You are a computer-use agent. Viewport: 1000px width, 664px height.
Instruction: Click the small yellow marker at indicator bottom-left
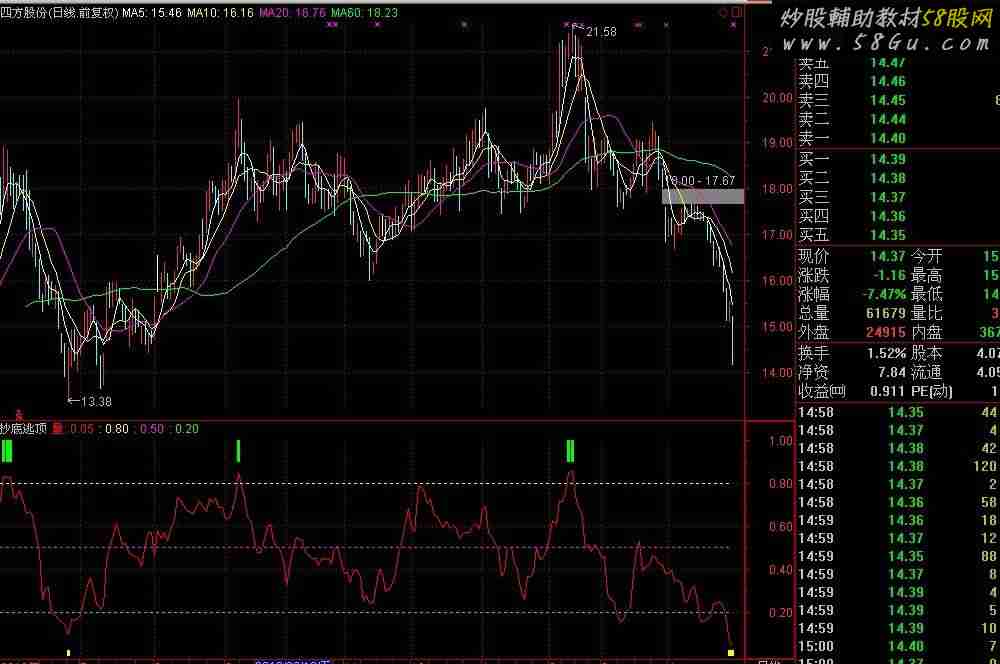[x=67, y=653]
